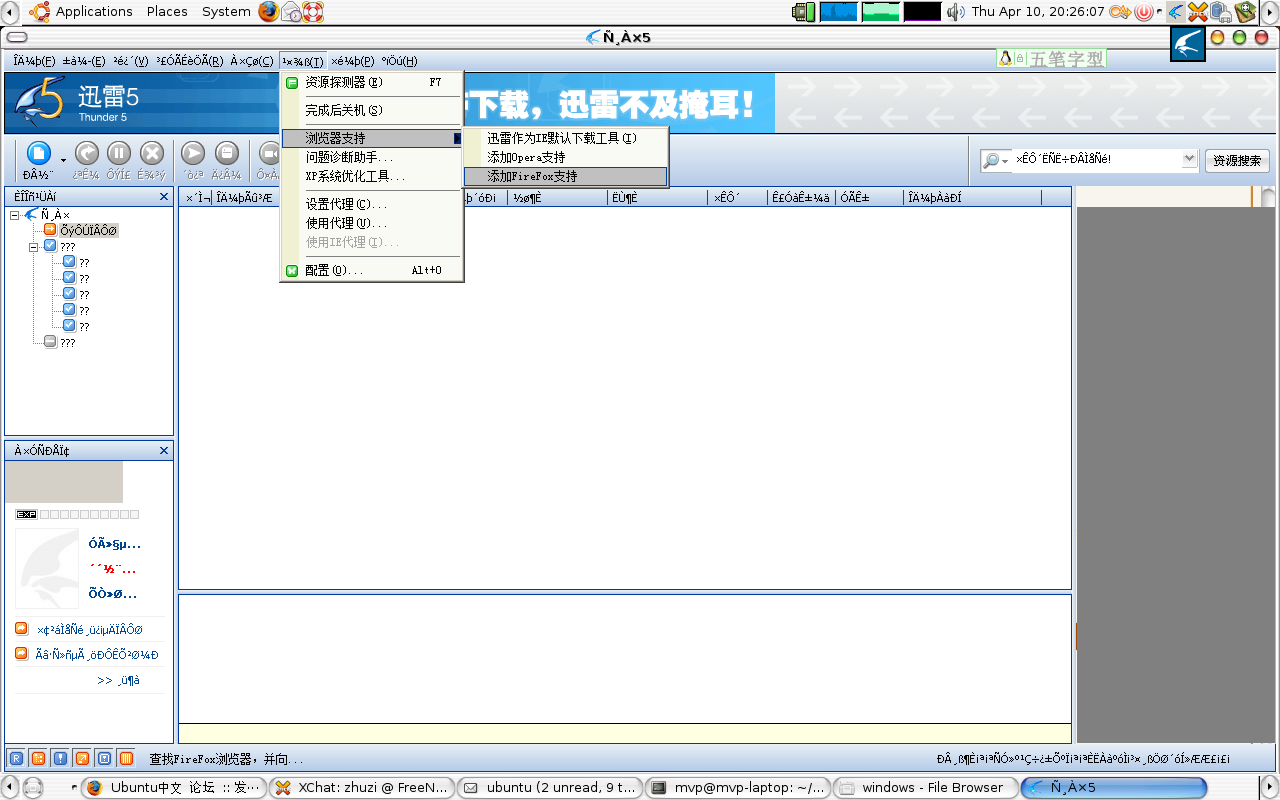Open 问题诊断助手 from the menu
Screen dimensions: 1280x800
click(372, 157)
